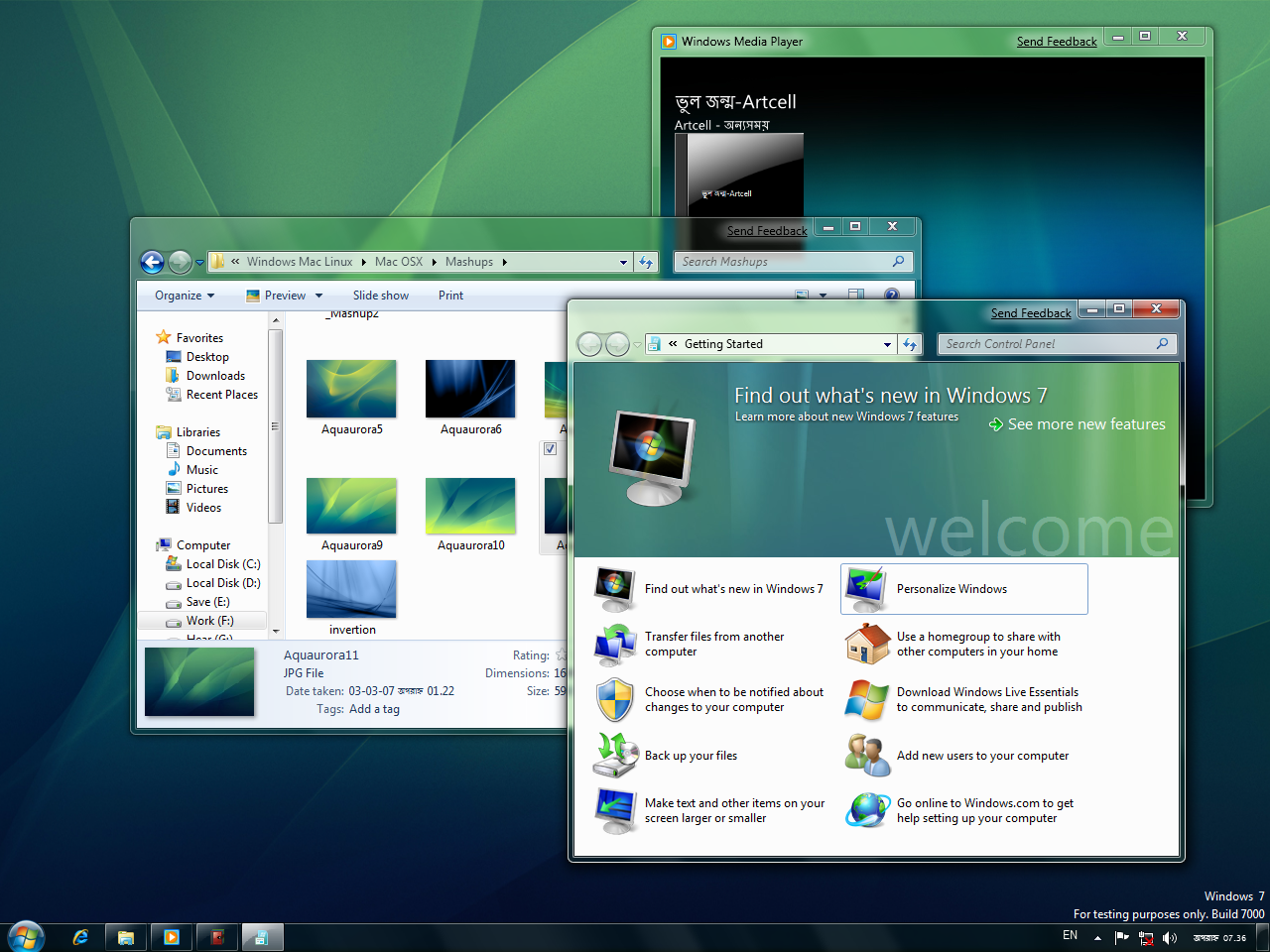Screen dimensions: 1270x952
Task: Click Slide show in Explorer toolbar
Action: tap(381, 296)
